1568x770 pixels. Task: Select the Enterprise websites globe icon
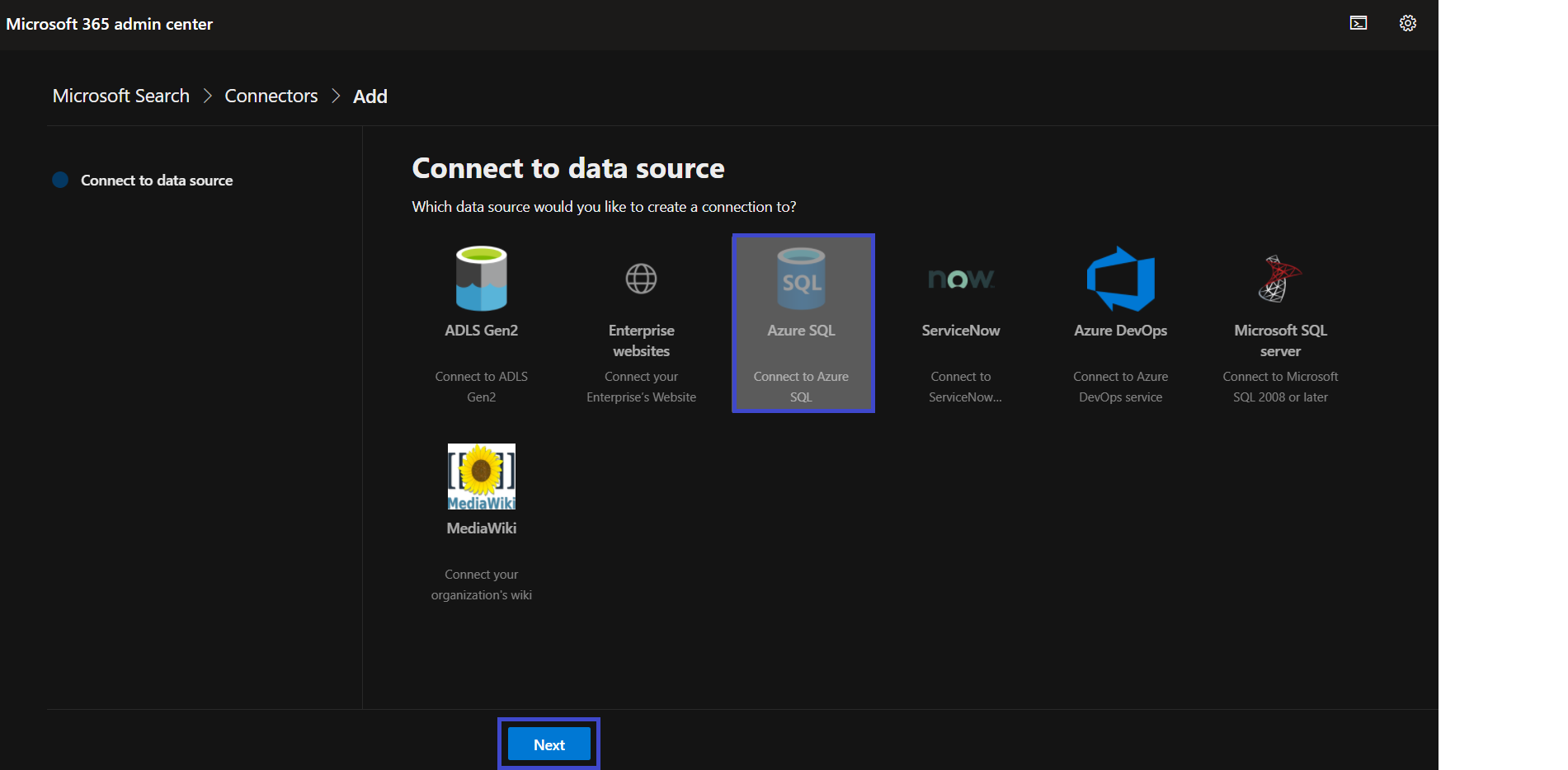(x=641, y=279)
